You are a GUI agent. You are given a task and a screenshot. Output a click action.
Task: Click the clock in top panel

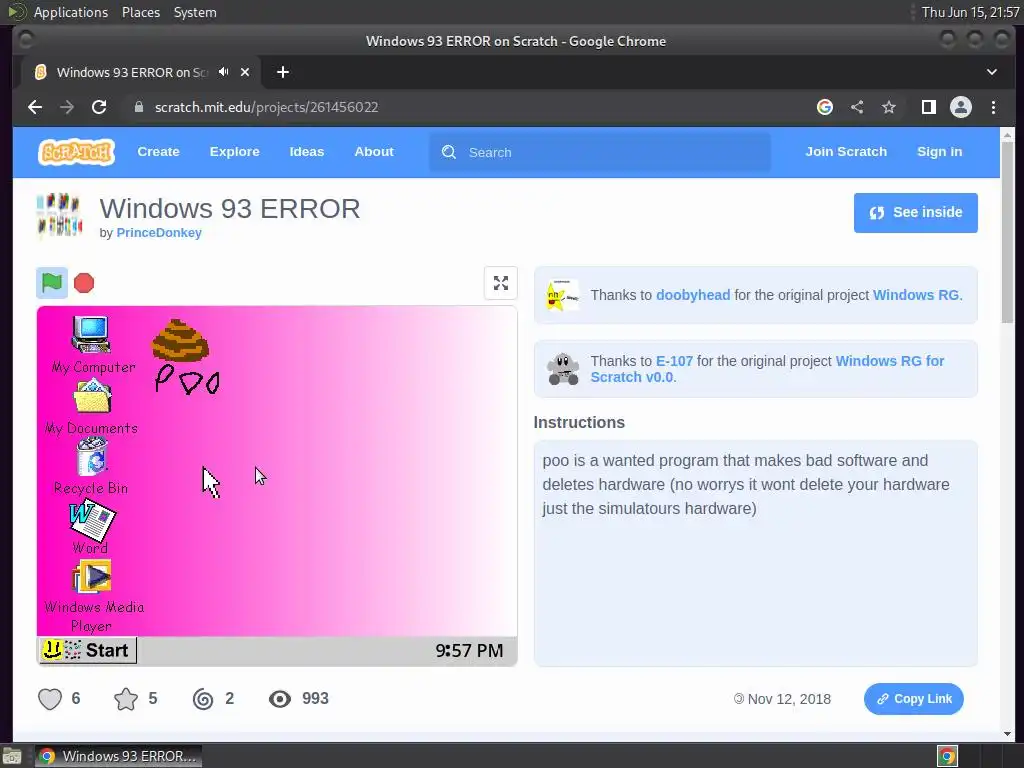(x=970, y=12)
